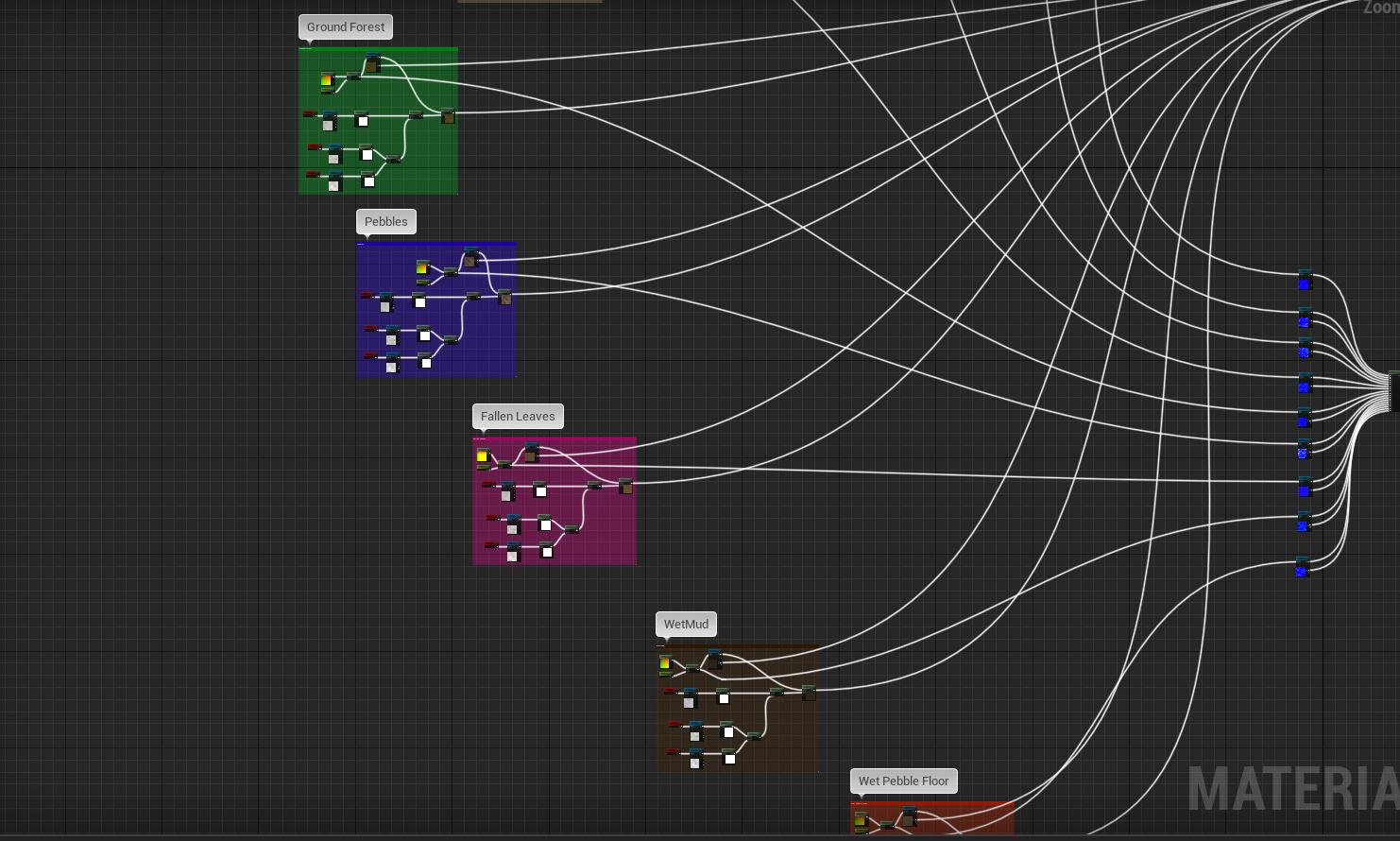
Task: Select the Pebbles comment label
Action: [385, 222]
